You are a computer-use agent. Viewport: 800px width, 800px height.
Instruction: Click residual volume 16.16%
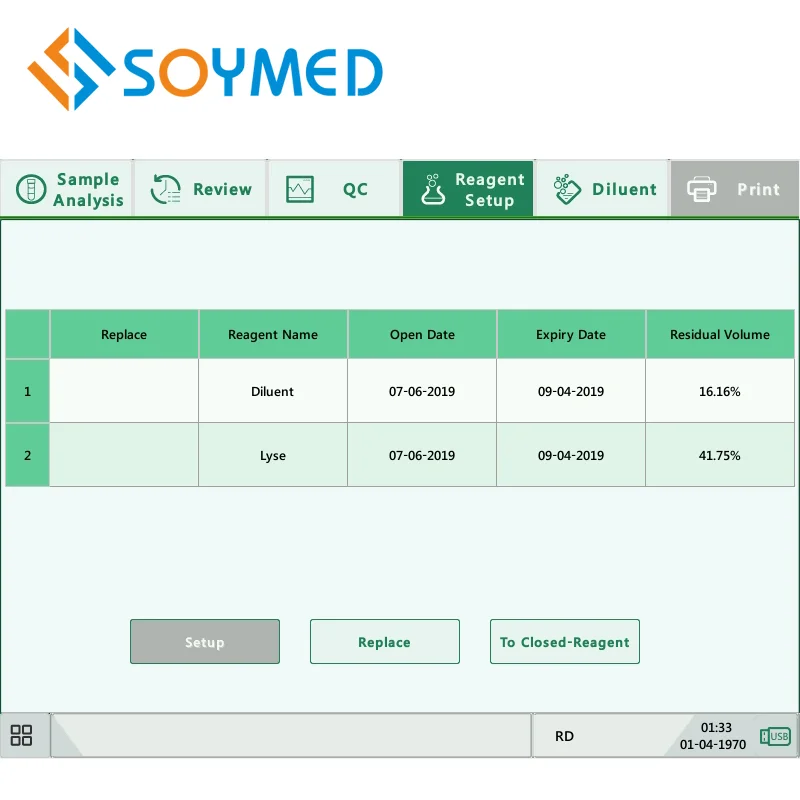click(x=720, y=391)
